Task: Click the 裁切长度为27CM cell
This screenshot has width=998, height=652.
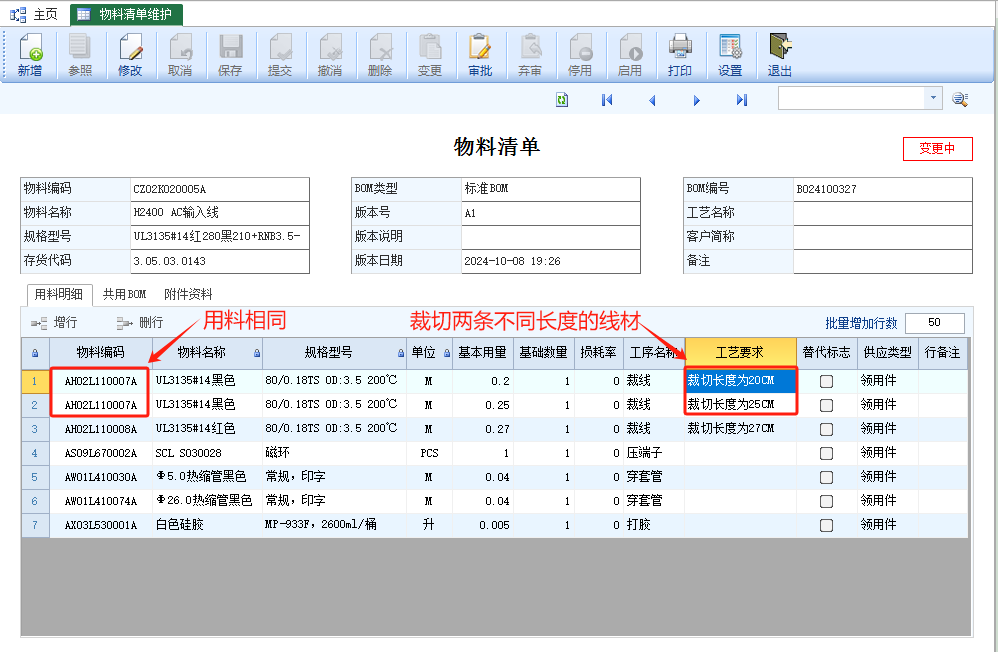Action: click(x=740, y=429)
